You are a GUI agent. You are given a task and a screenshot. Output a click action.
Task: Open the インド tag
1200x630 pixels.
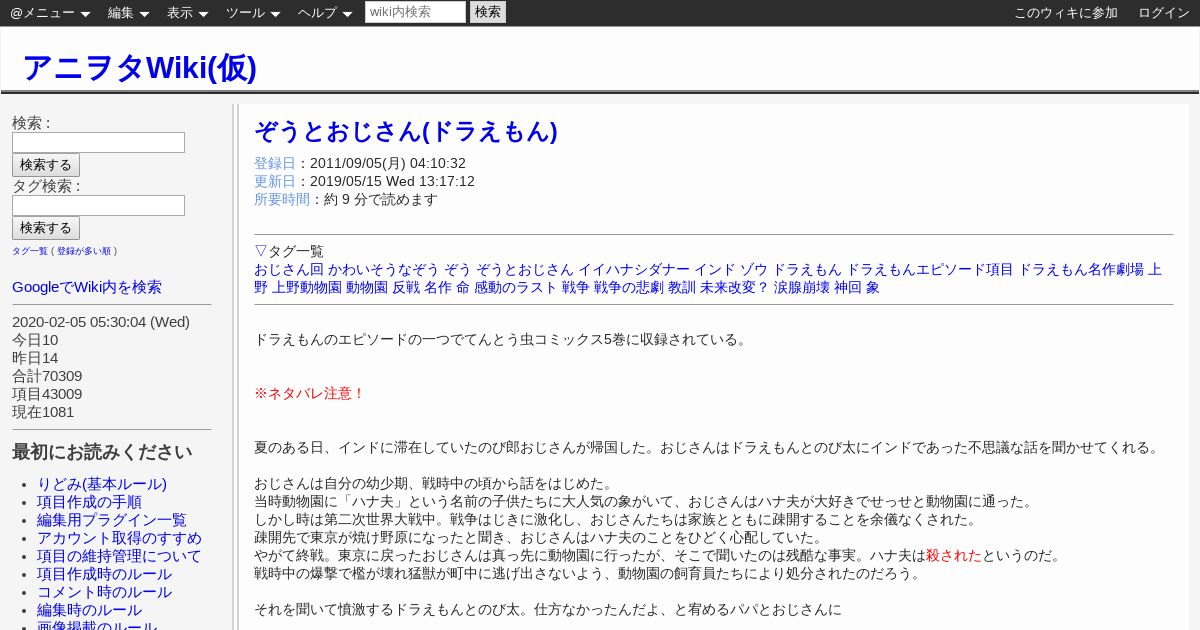tap(715, 269)
